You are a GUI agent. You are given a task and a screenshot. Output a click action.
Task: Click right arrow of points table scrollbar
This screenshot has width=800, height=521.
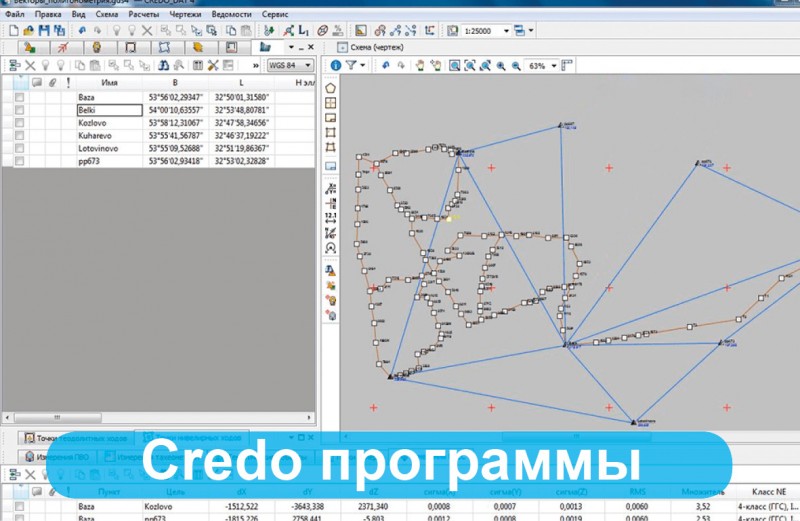[309, 417]
